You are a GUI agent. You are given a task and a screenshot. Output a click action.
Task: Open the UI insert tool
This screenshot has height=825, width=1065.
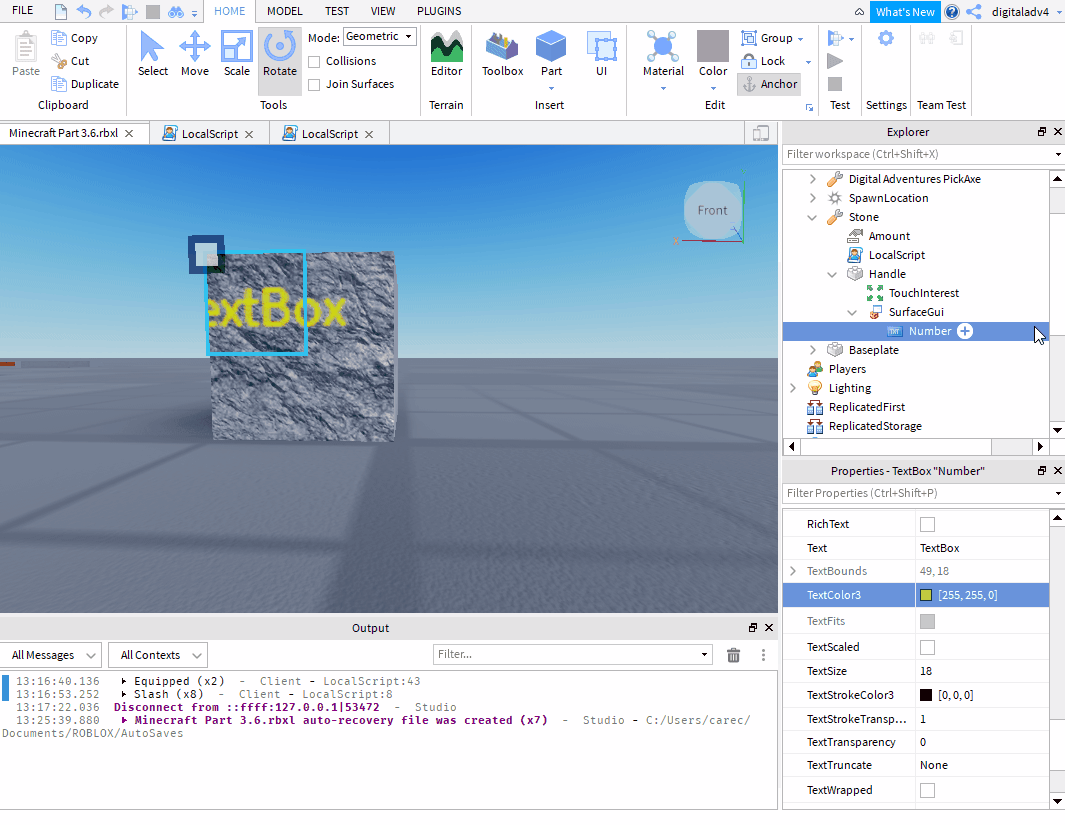pyautogui.click(x=601, y=54)
